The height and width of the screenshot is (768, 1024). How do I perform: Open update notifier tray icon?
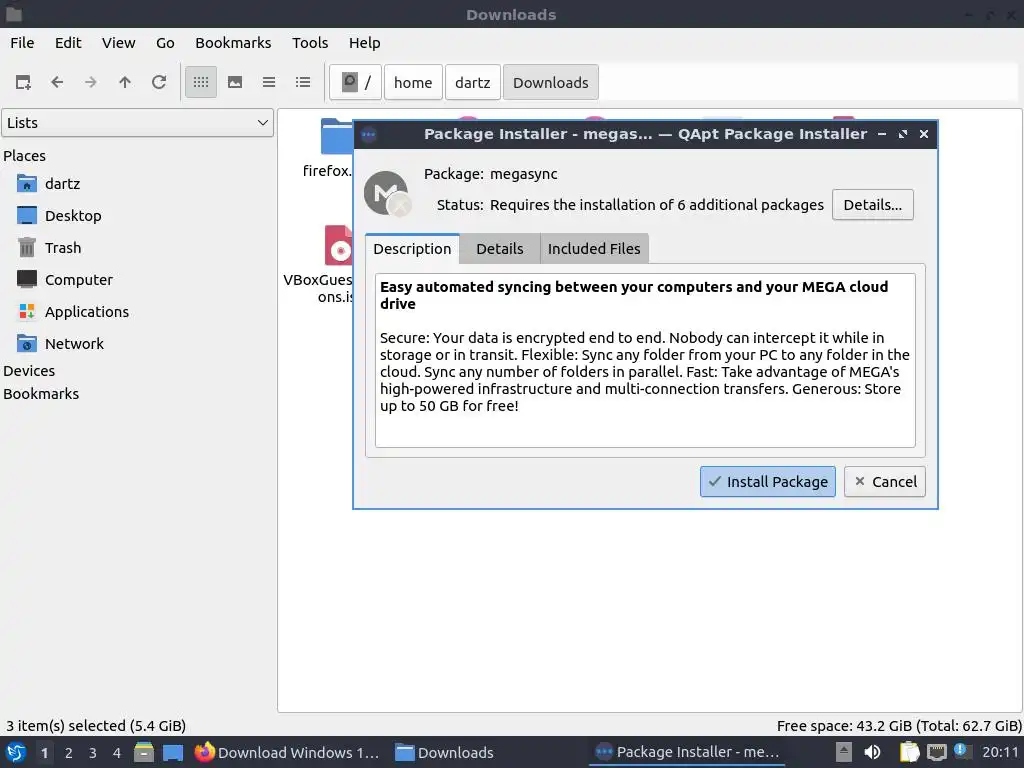click(961, 750)
